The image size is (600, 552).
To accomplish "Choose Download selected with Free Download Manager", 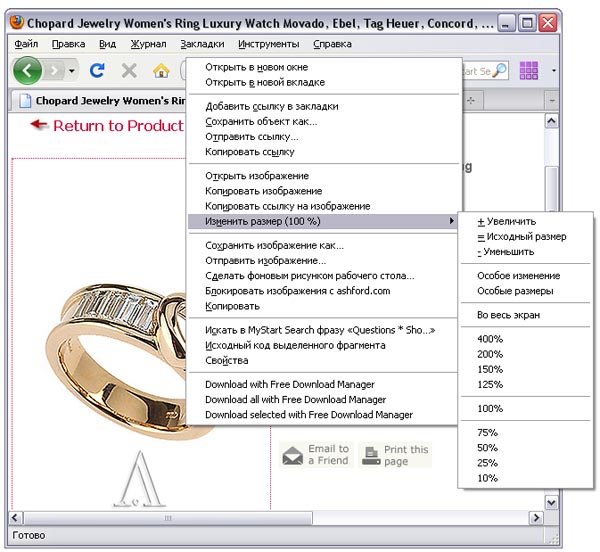I will tap(323, 415).
